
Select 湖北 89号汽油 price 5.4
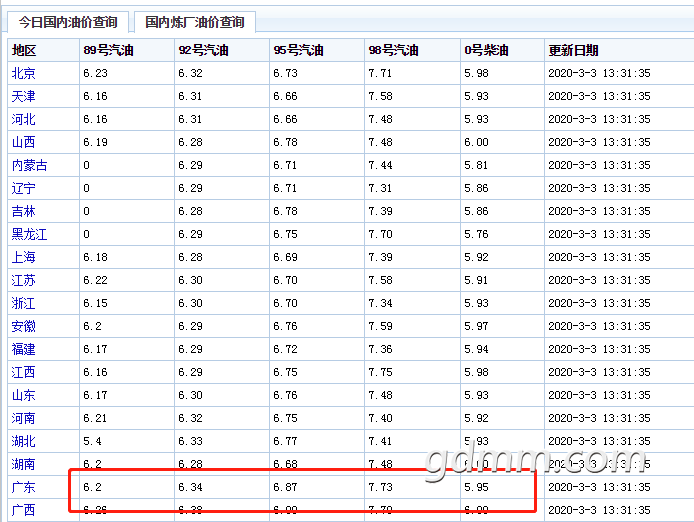pyautogui.click(x=93, y=441)
